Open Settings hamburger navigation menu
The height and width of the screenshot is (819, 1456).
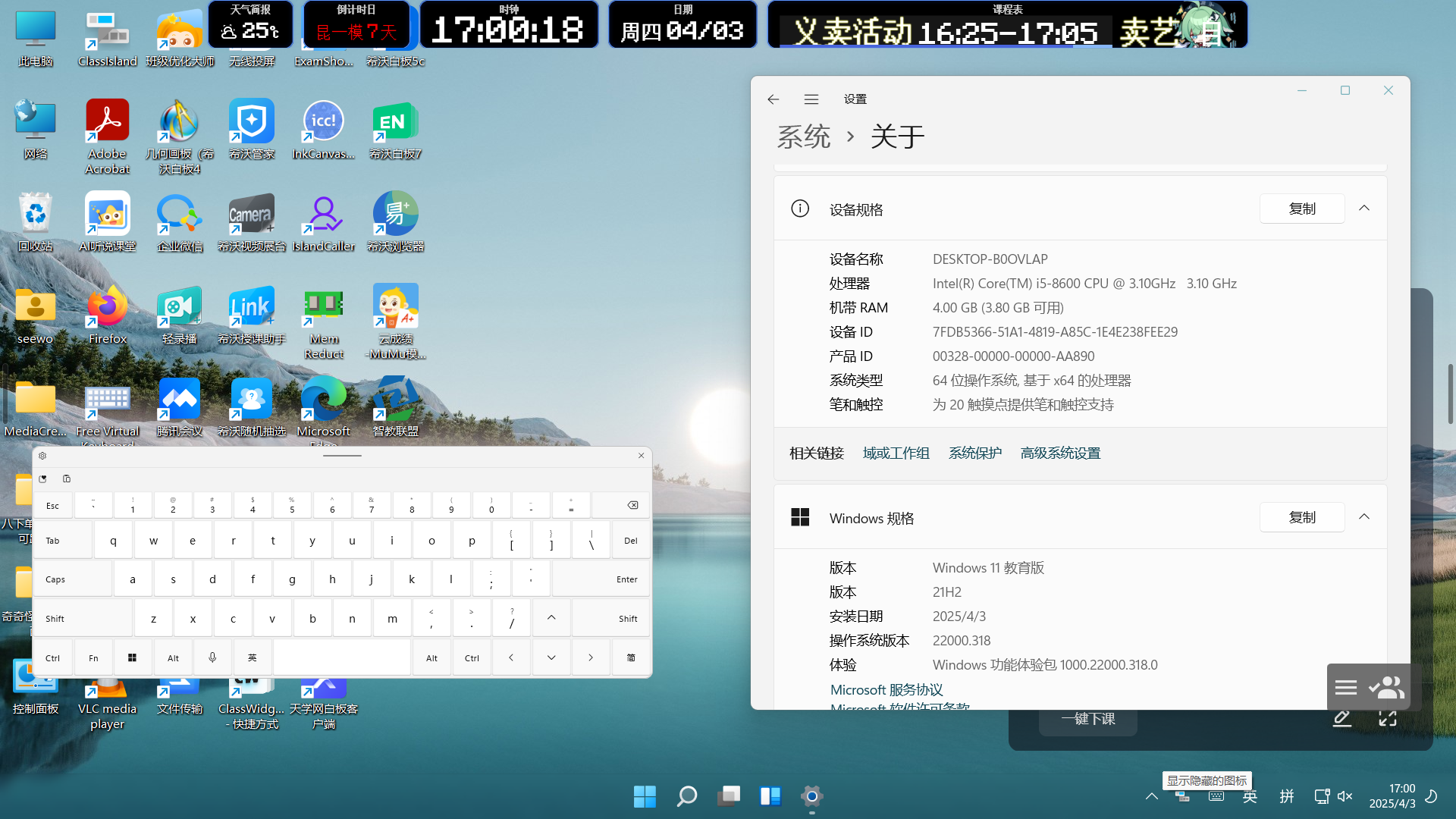pos(811,99)
